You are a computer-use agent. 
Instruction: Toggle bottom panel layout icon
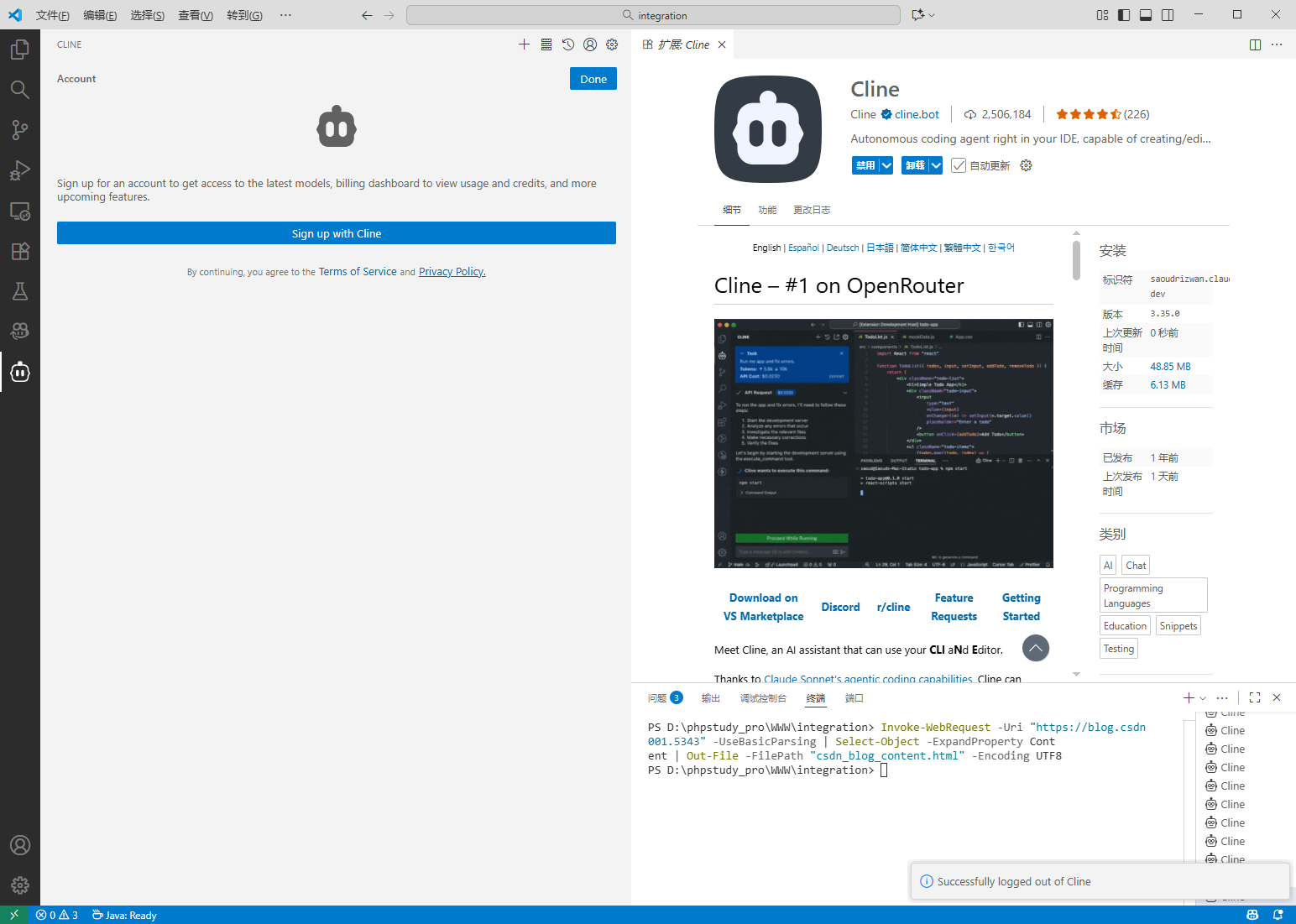tap(1146, 15)
